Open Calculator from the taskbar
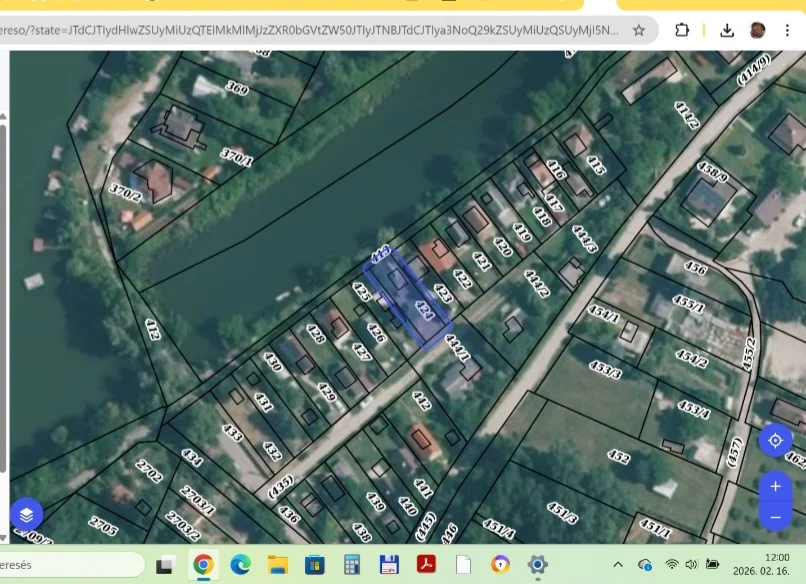Viewport: 806px width, 584px height. coord(352,565)
